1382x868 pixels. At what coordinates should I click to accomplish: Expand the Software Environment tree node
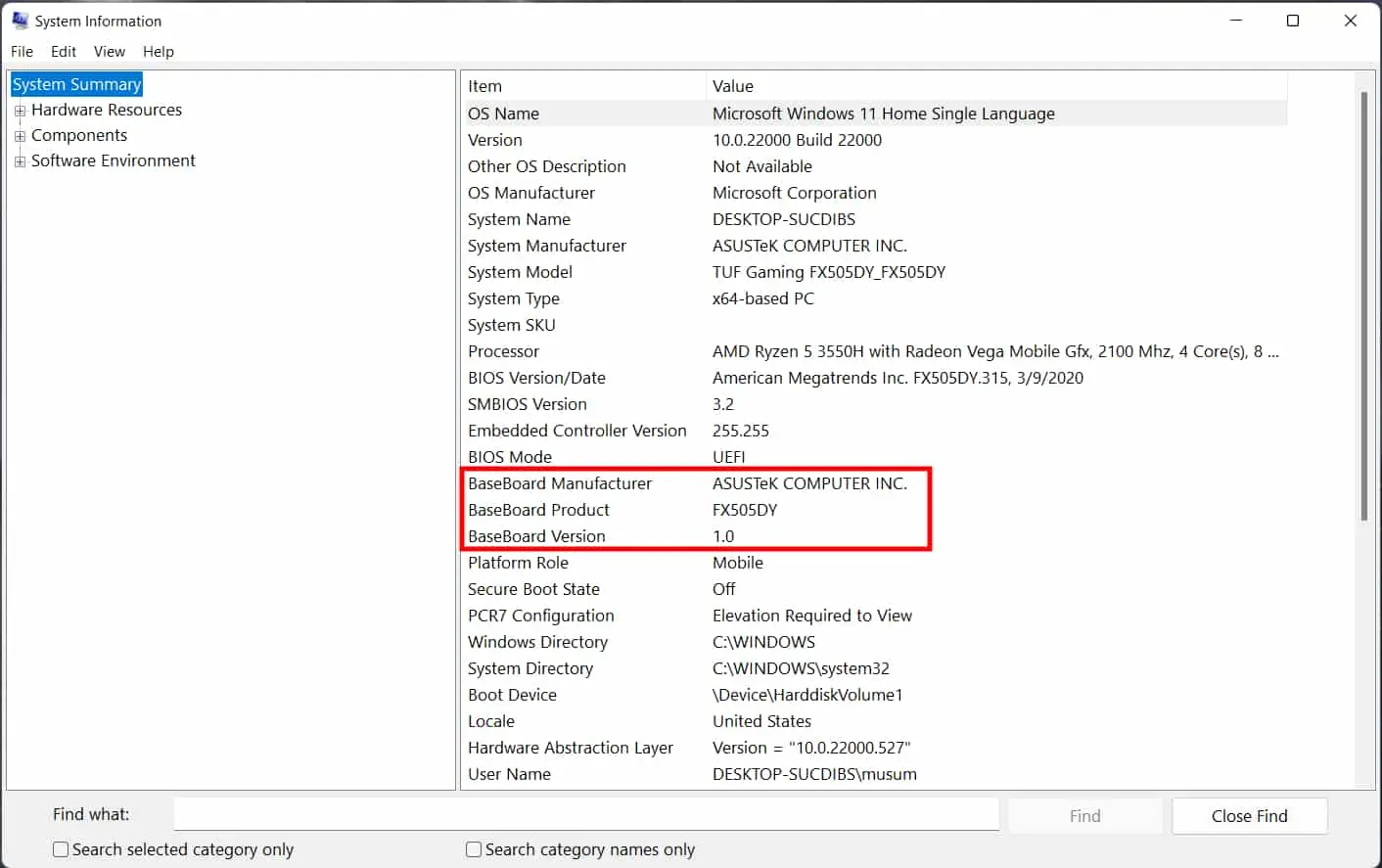tap(21, 160)
